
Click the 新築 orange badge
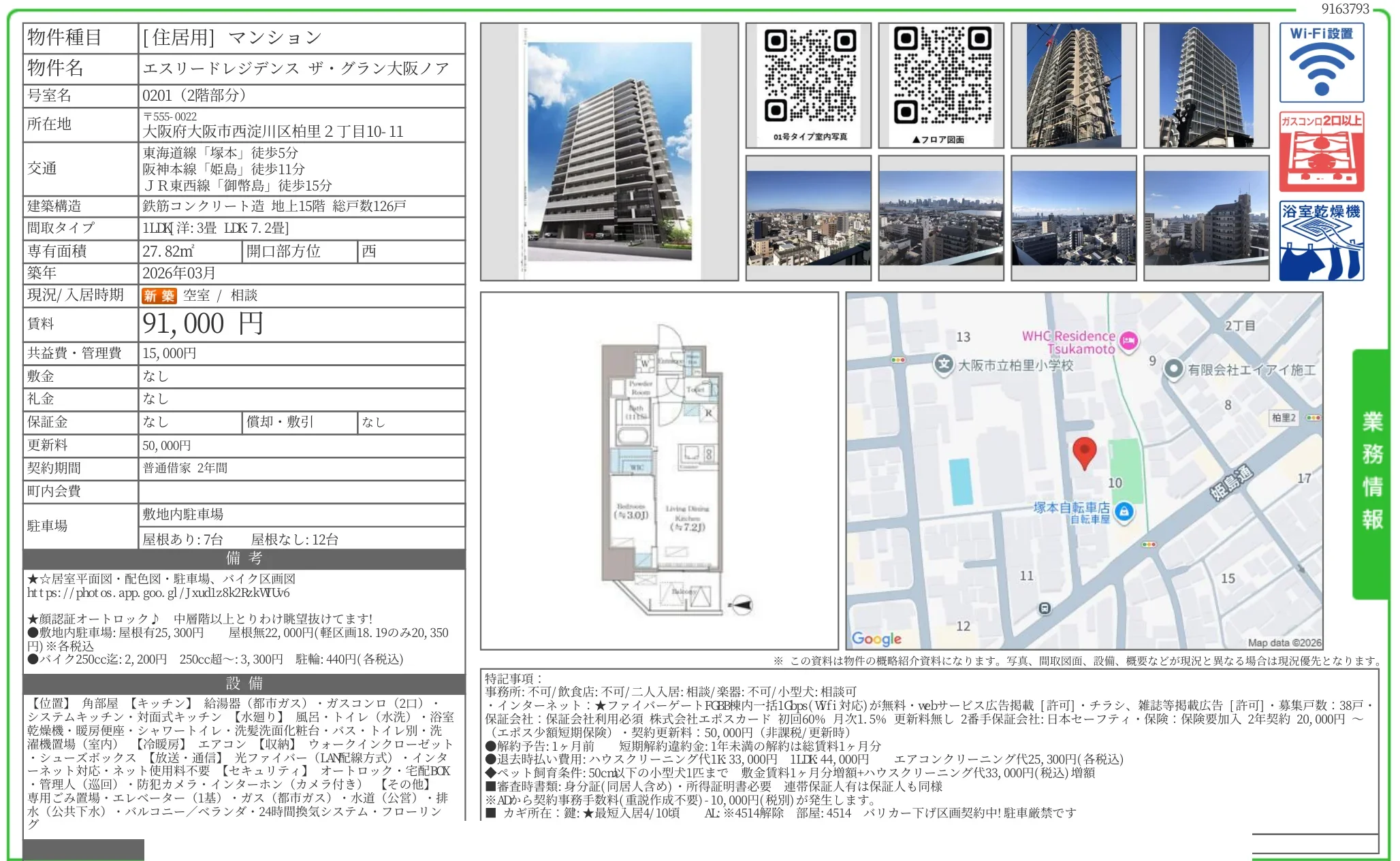159,295
